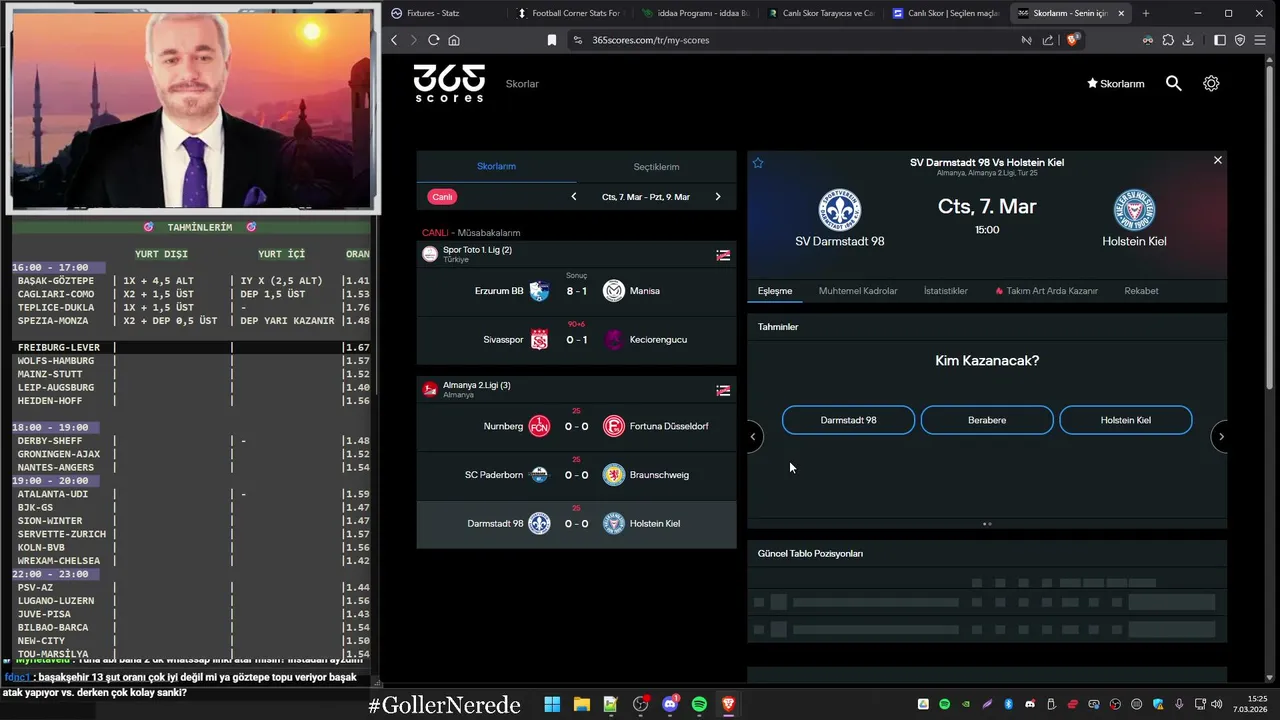Open browser downloads
Image resolution: width=1280 pixels, height=720 pixels.
pos(1188,40)
